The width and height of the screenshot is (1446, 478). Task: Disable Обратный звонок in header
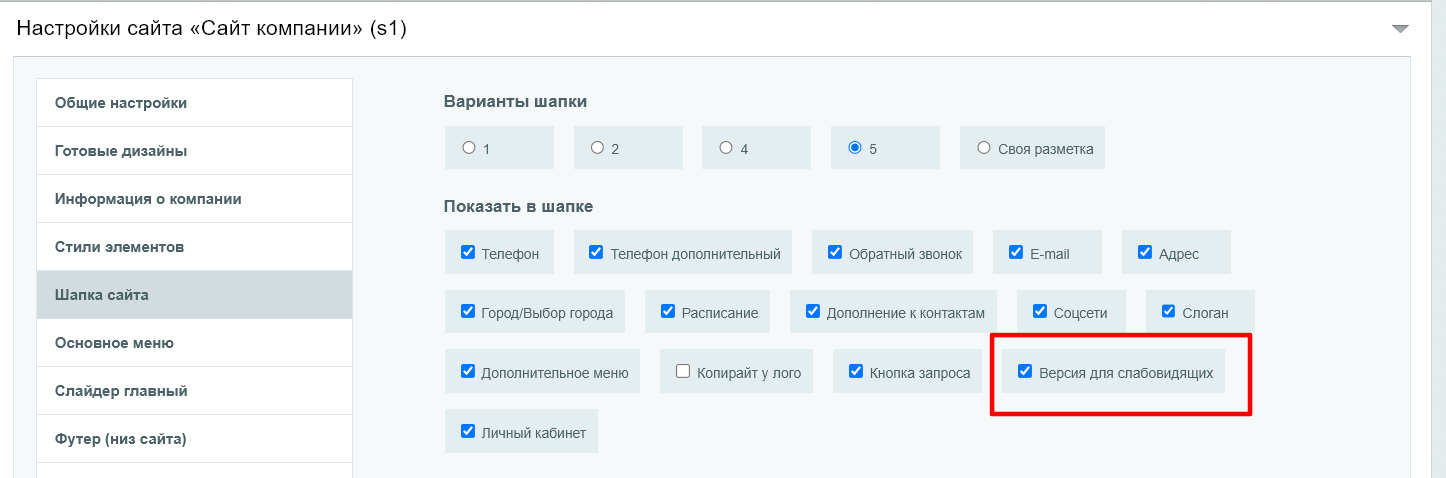[x=835, y=252]
